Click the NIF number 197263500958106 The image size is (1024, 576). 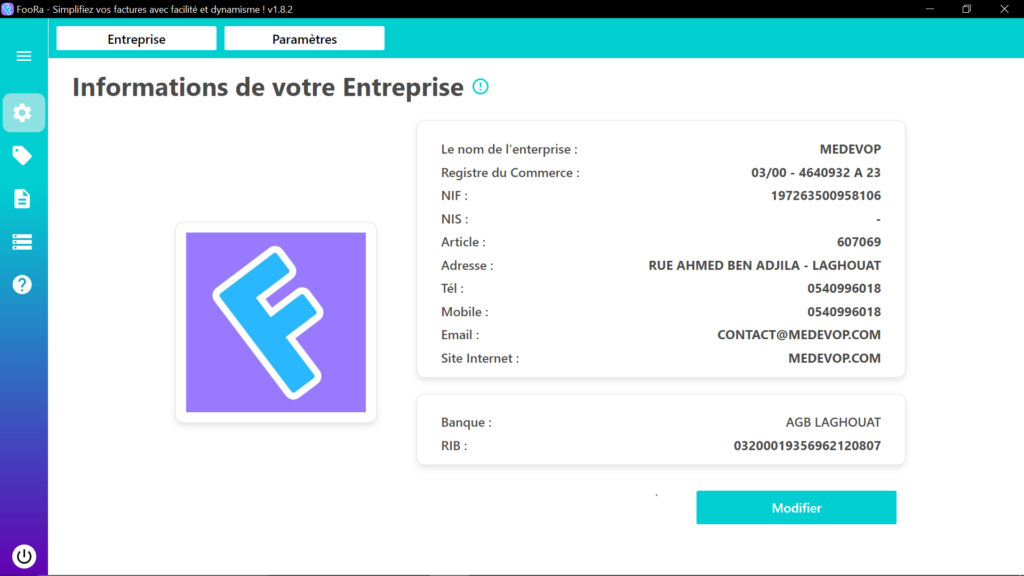coord(825,196)
